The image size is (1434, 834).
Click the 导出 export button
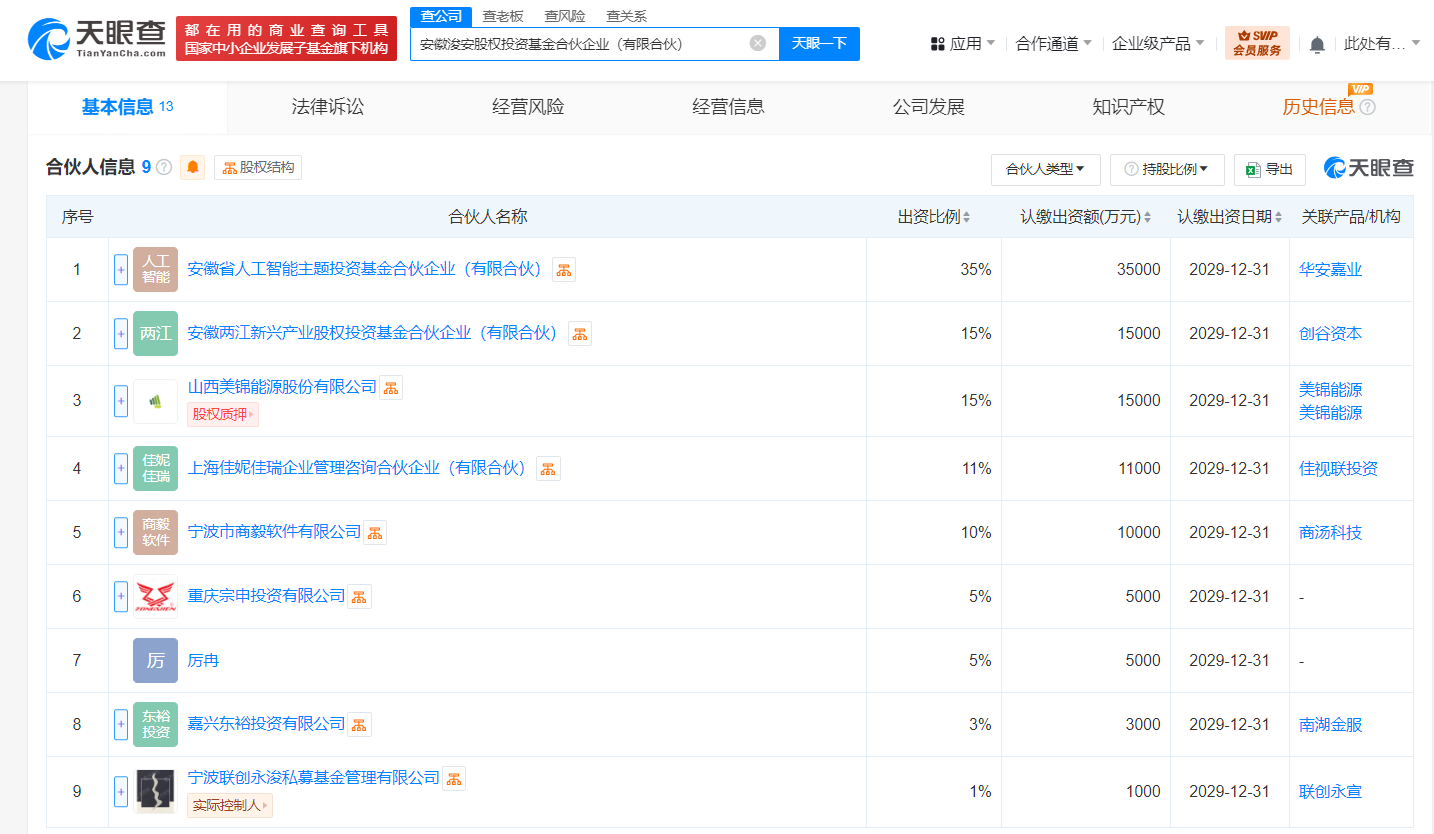pos(1269,170)
